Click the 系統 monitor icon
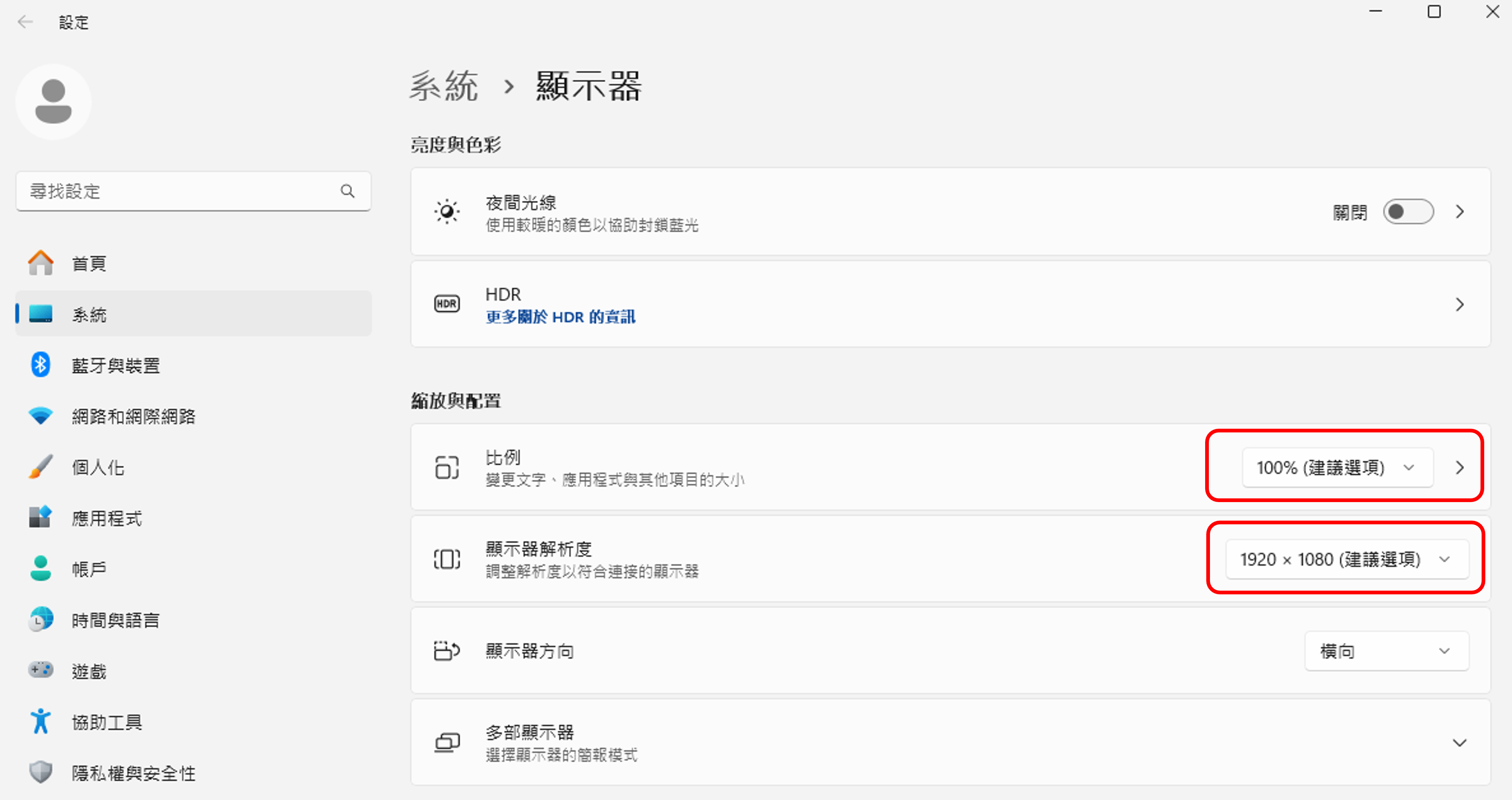 (40, 313)
